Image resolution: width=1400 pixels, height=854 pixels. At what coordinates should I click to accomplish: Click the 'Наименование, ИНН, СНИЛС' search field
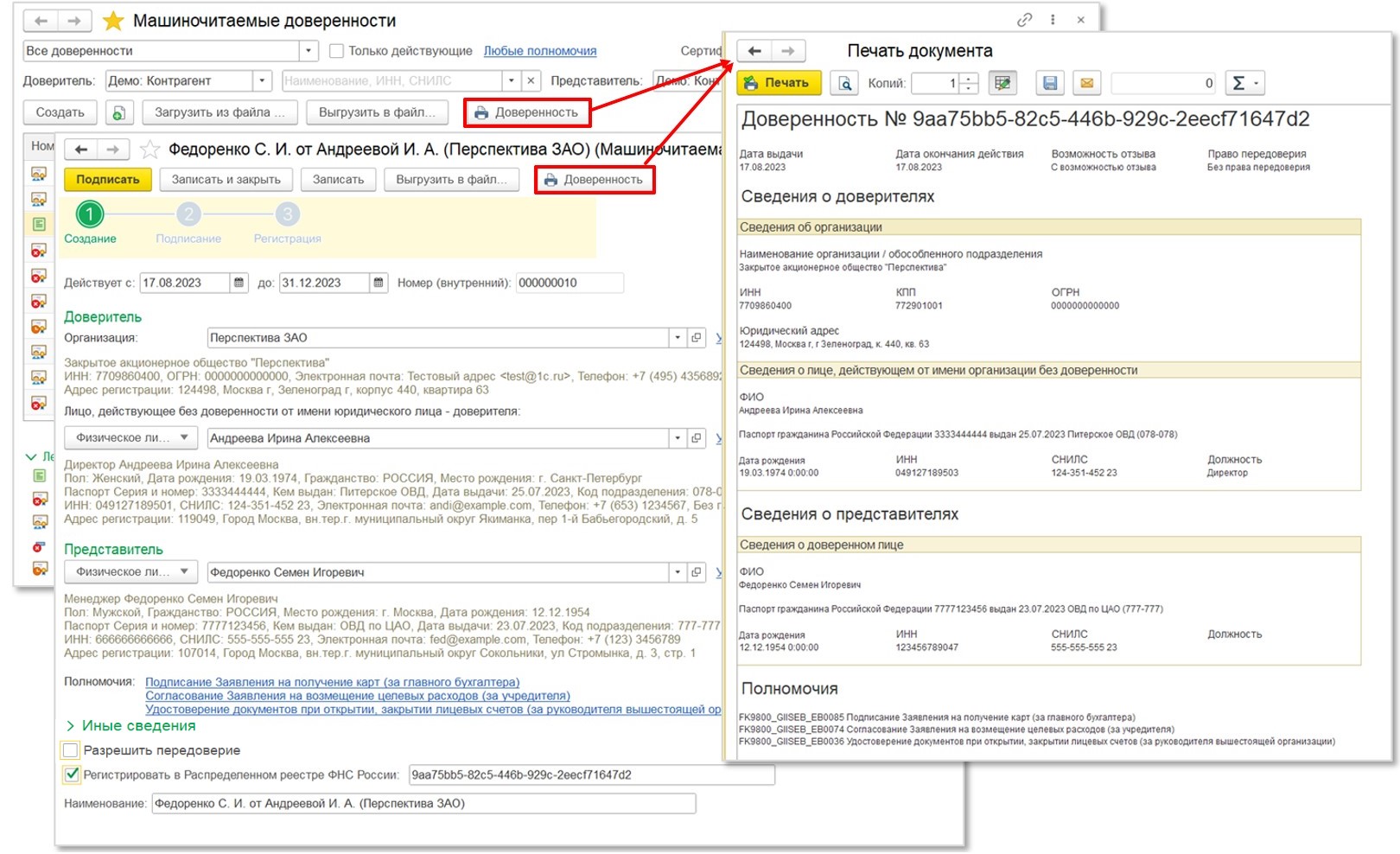(x=392, y=80)
